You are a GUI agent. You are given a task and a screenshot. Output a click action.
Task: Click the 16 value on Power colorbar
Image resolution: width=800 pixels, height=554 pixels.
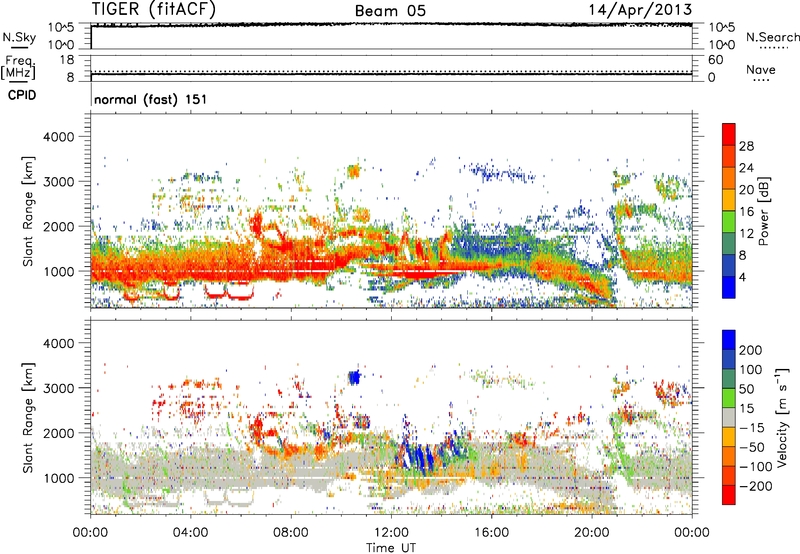(746, 212)
